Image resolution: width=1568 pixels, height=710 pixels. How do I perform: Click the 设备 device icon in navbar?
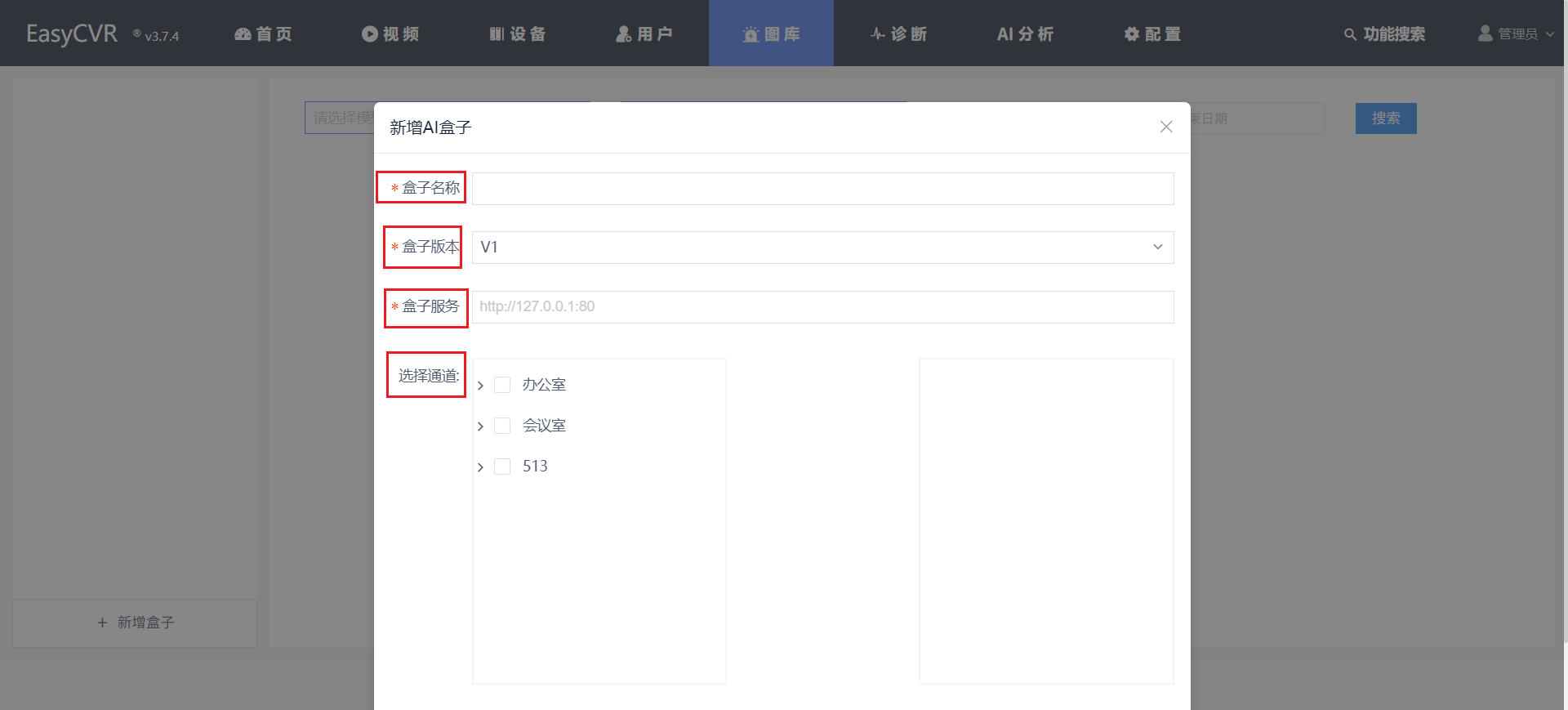point(497,34)
